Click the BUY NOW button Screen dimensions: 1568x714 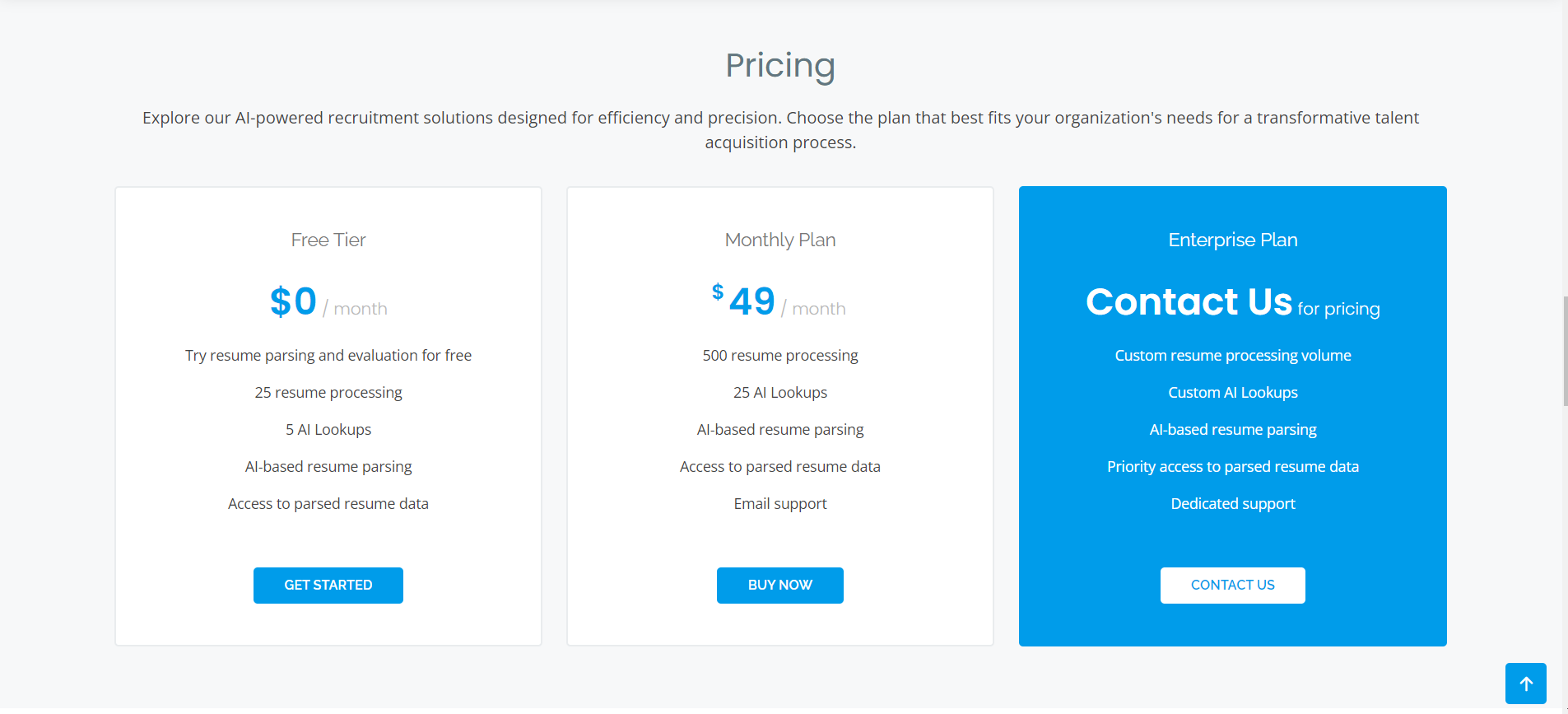tap(780, 586)
